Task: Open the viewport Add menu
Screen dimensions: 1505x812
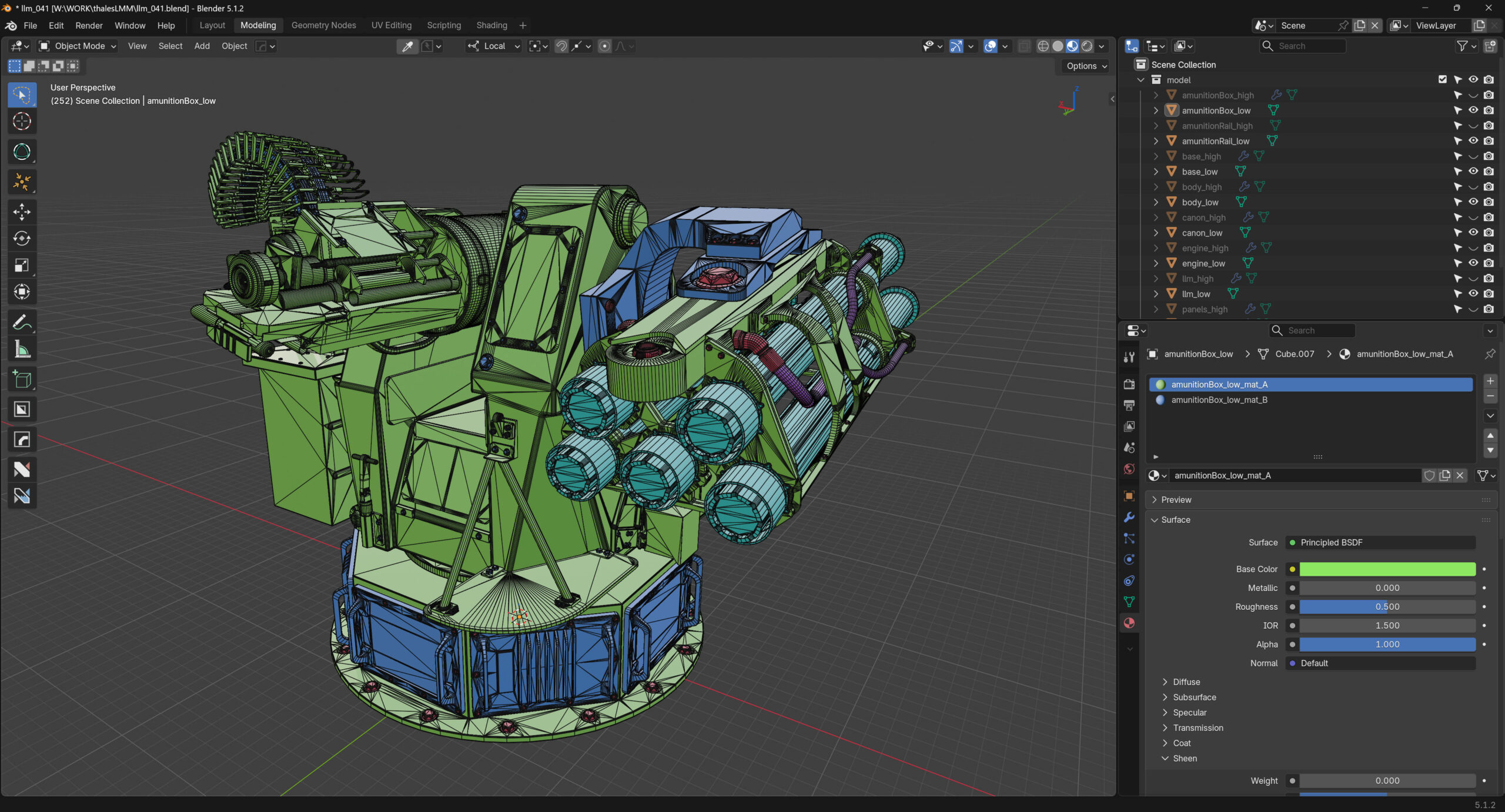Action: click(x=202, y=46)
